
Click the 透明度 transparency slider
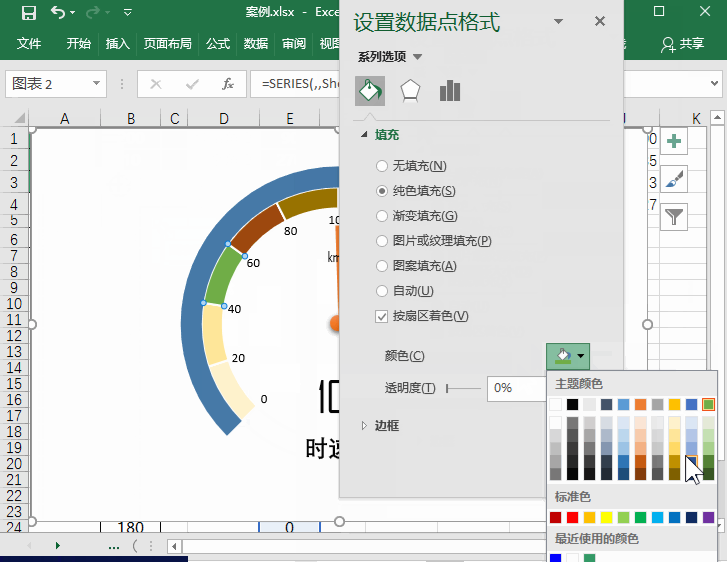coord(464,388)
